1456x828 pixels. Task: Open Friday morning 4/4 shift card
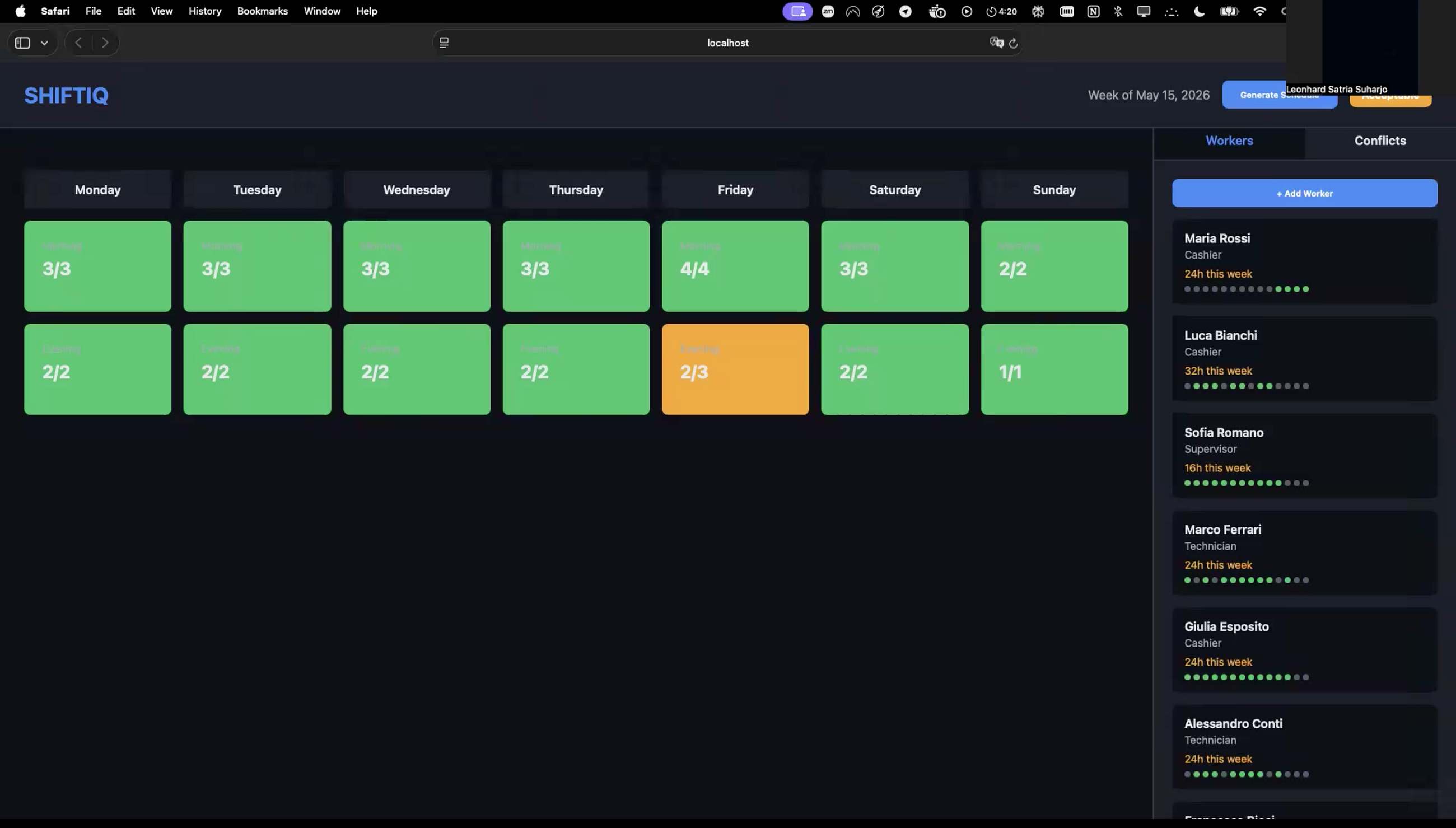pos(735,265)
